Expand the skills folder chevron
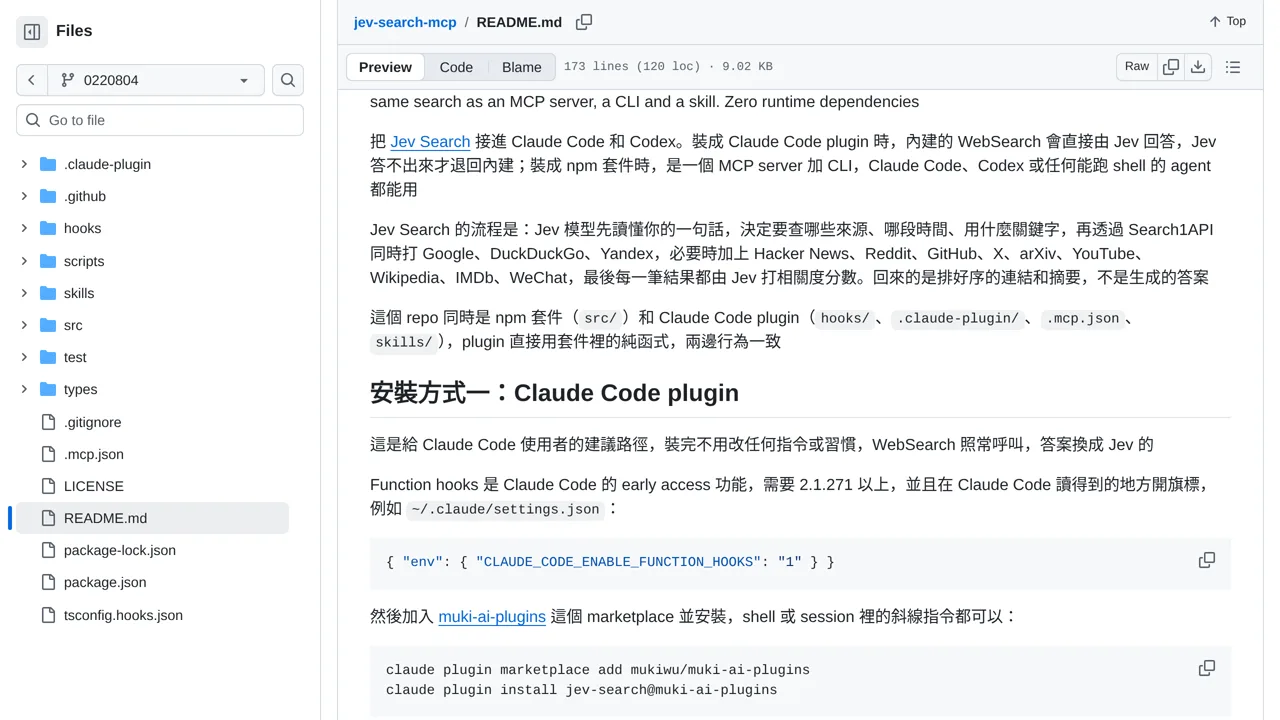 coord(24,293)
